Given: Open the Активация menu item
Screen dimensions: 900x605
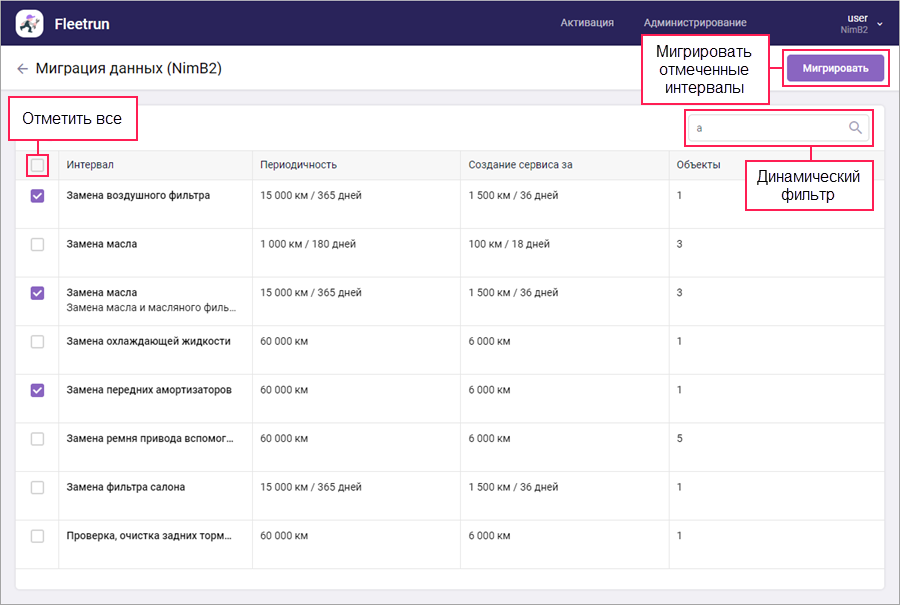Looking at the screenshot, I should coord(587,23).
